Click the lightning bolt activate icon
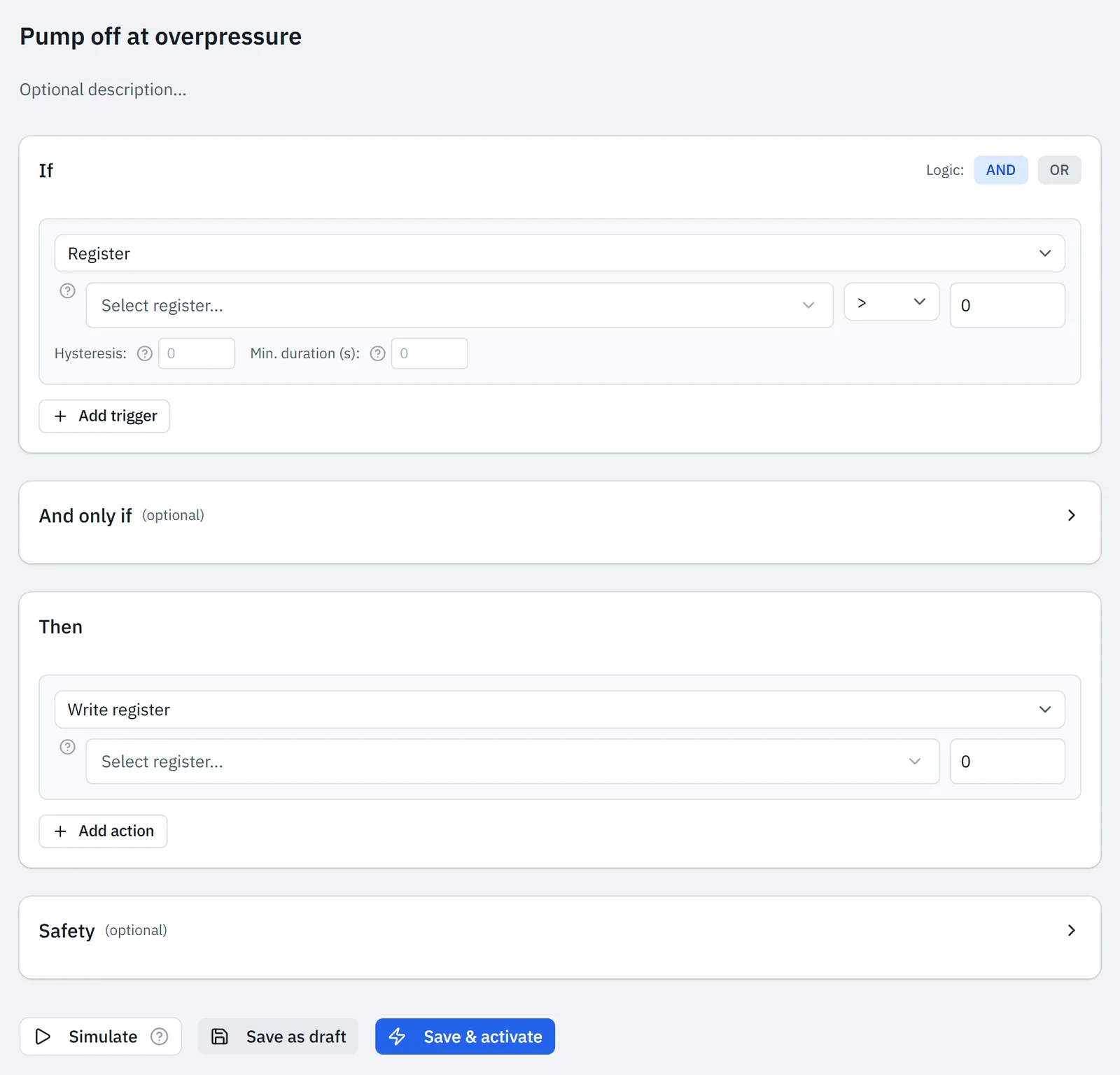The image size is (1120, 1075). (398, 1037)
